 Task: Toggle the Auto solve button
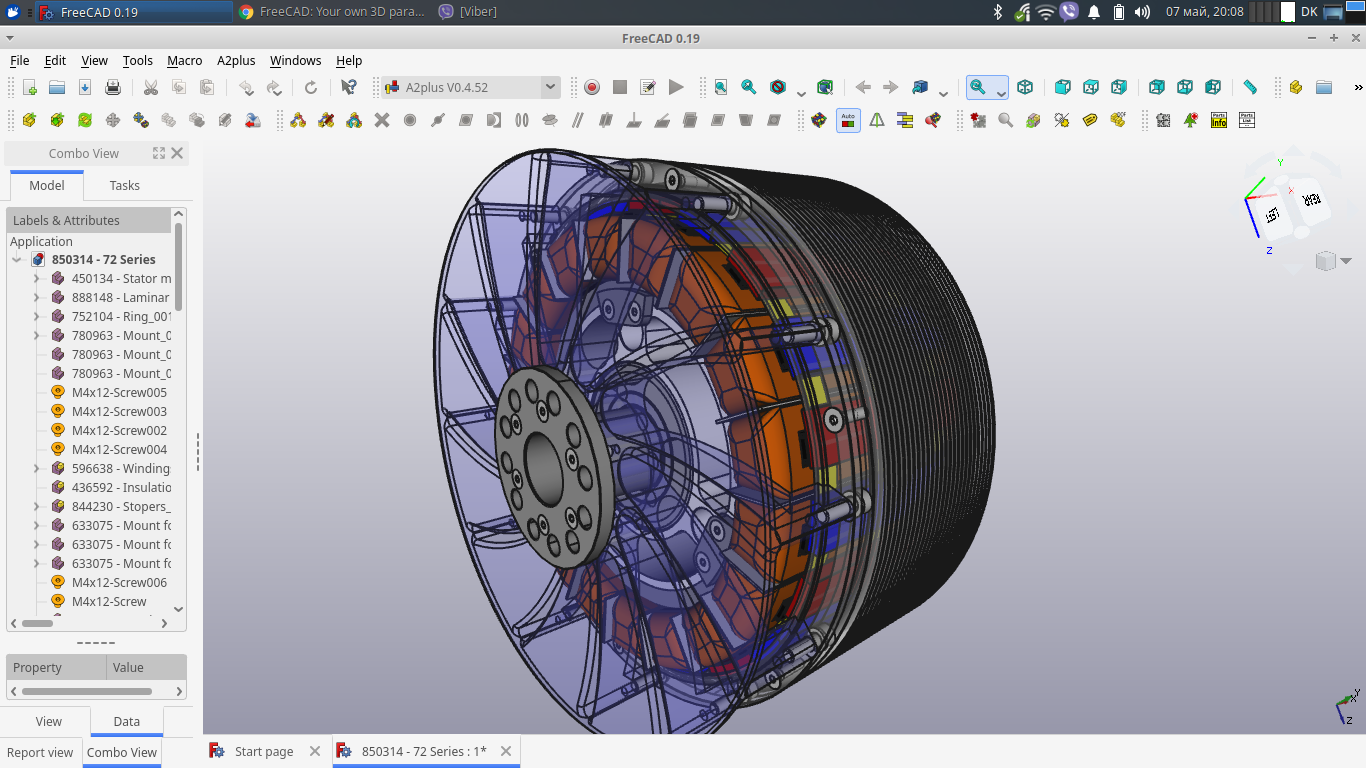(848, 120)
